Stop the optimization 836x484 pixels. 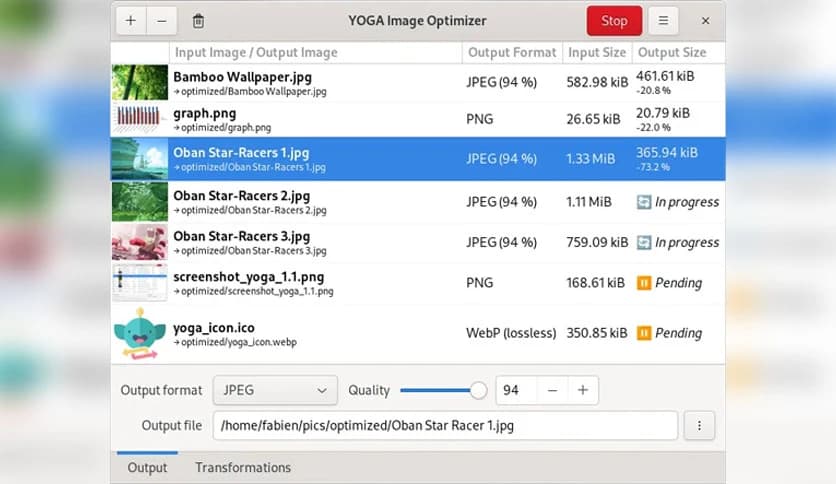tap(614, 21)
